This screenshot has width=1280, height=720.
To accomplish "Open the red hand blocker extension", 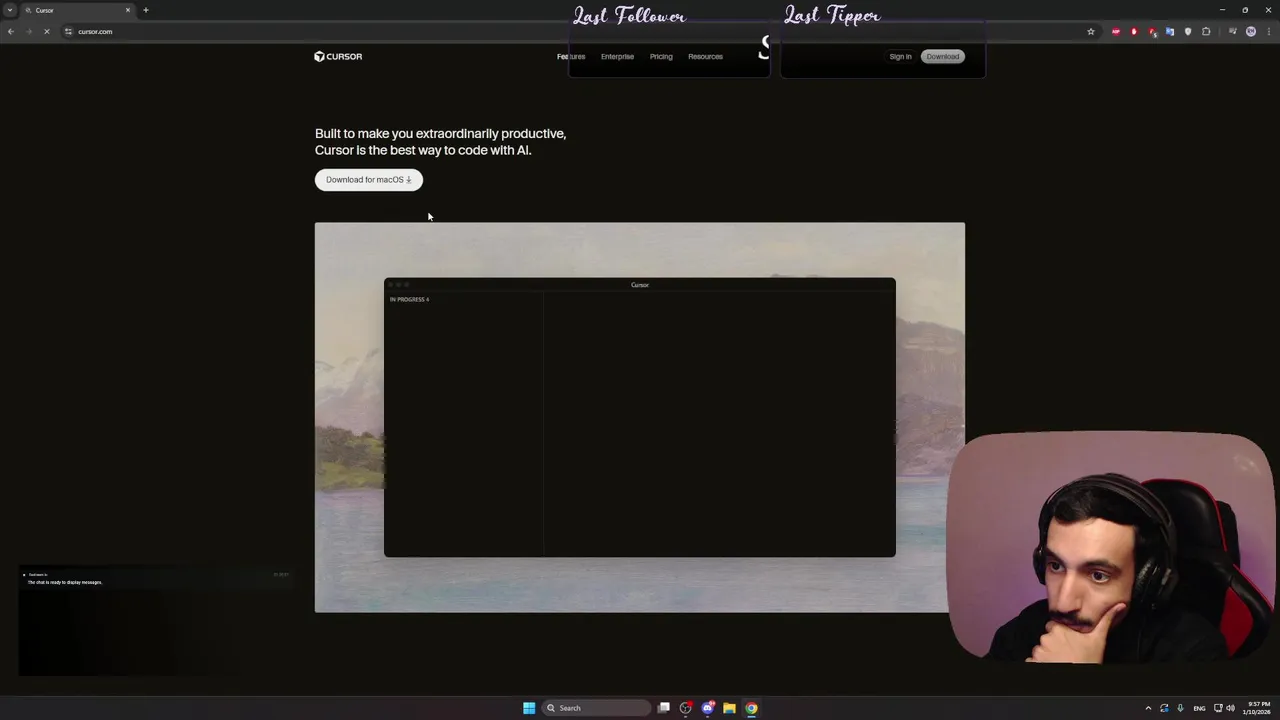I will pos(1134,31).
